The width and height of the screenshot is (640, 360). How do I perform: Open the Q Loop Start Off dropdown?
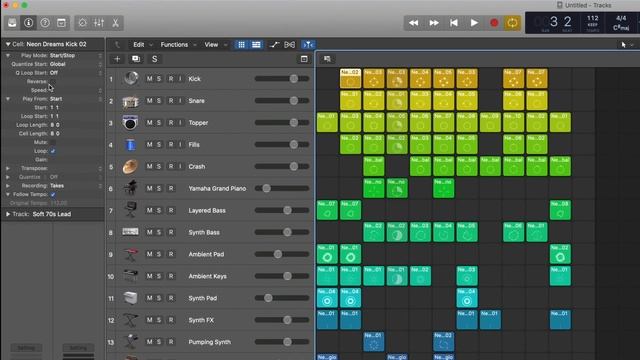tap(75, 73)
